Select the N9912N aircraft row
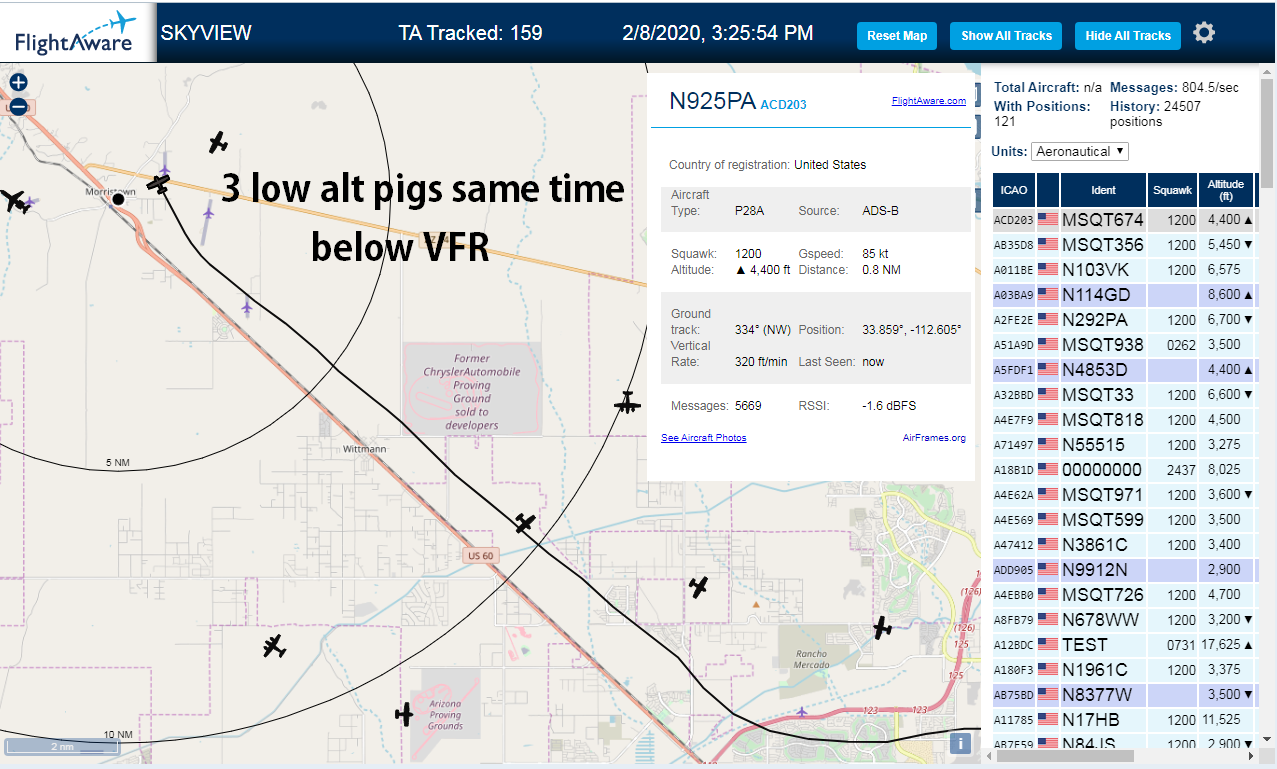 pyautogui.click(x=1124, y=569)
